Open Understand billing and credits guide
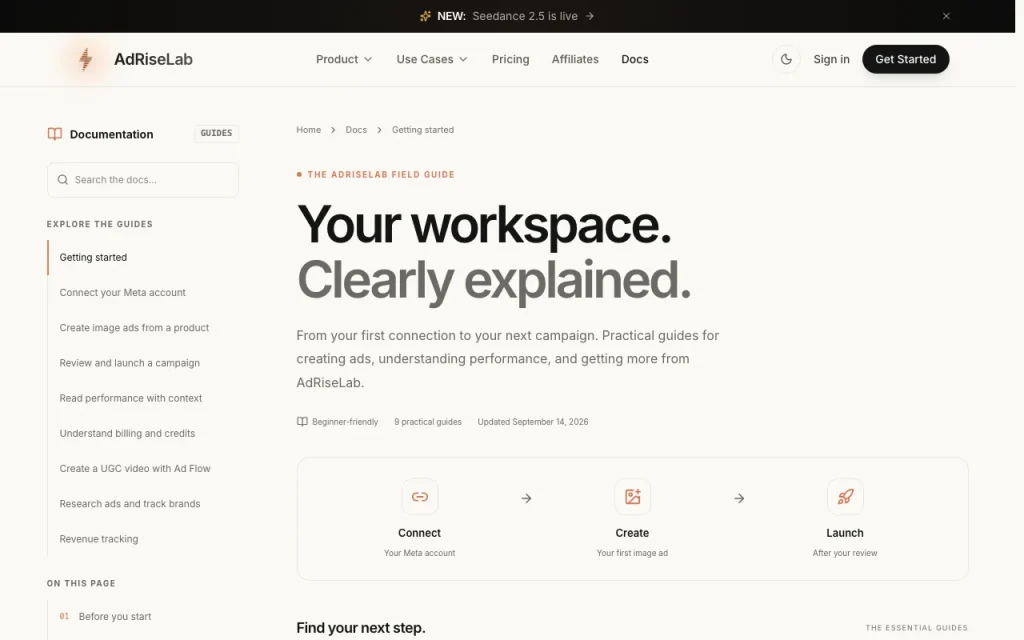The image size is (1024, 640). click(x=127, y=434)
